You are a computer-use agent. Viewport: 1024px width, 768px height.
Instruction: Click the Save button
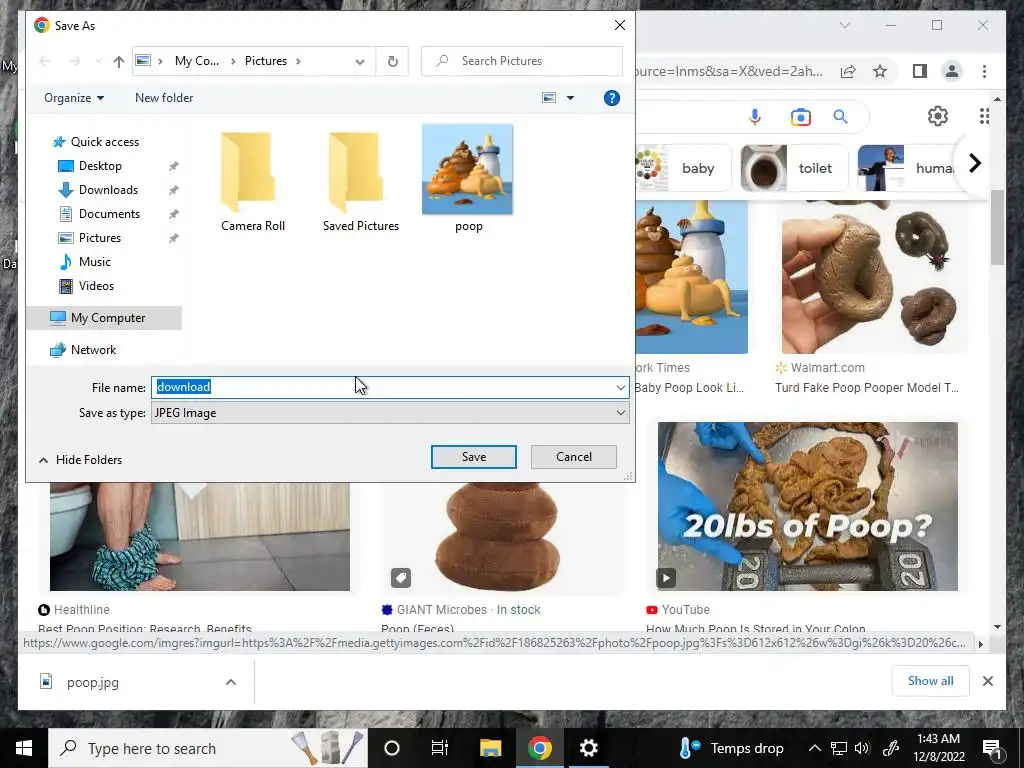point(473,457)
